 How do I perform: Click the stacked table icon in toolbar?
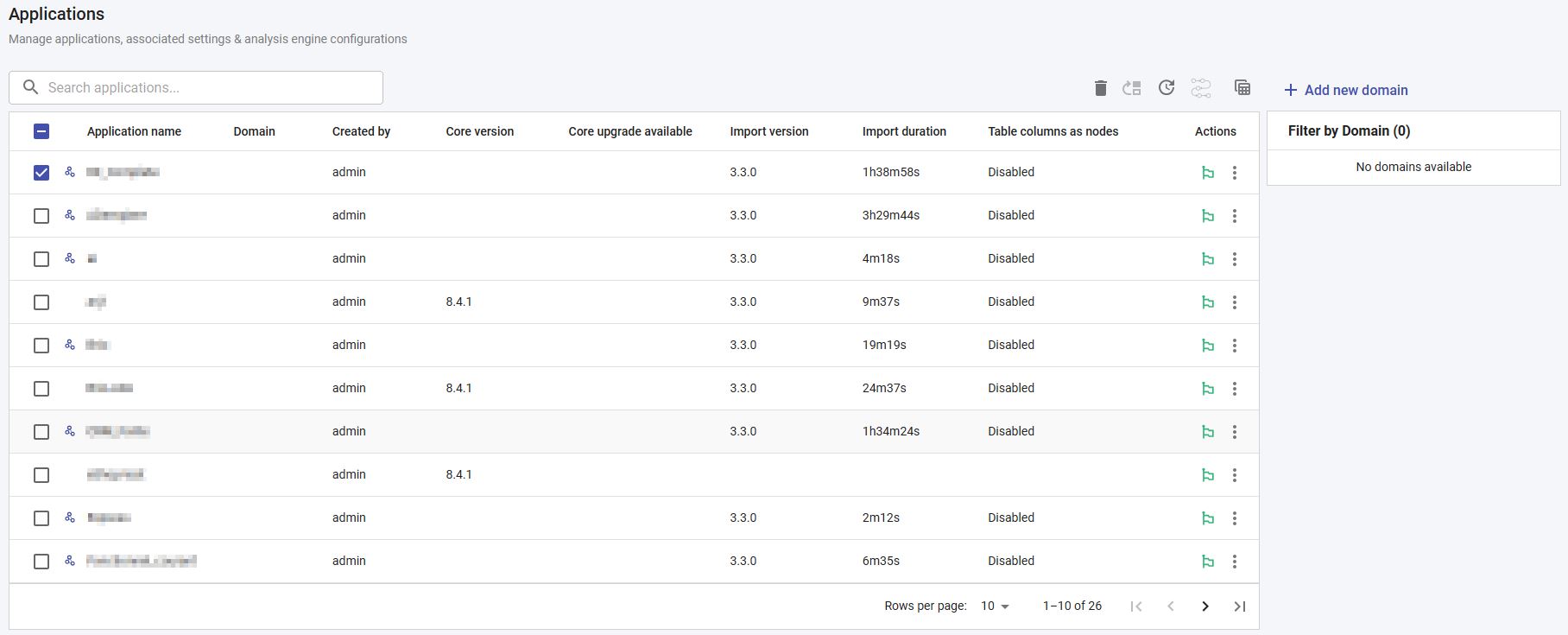(x=1242, y=87)
